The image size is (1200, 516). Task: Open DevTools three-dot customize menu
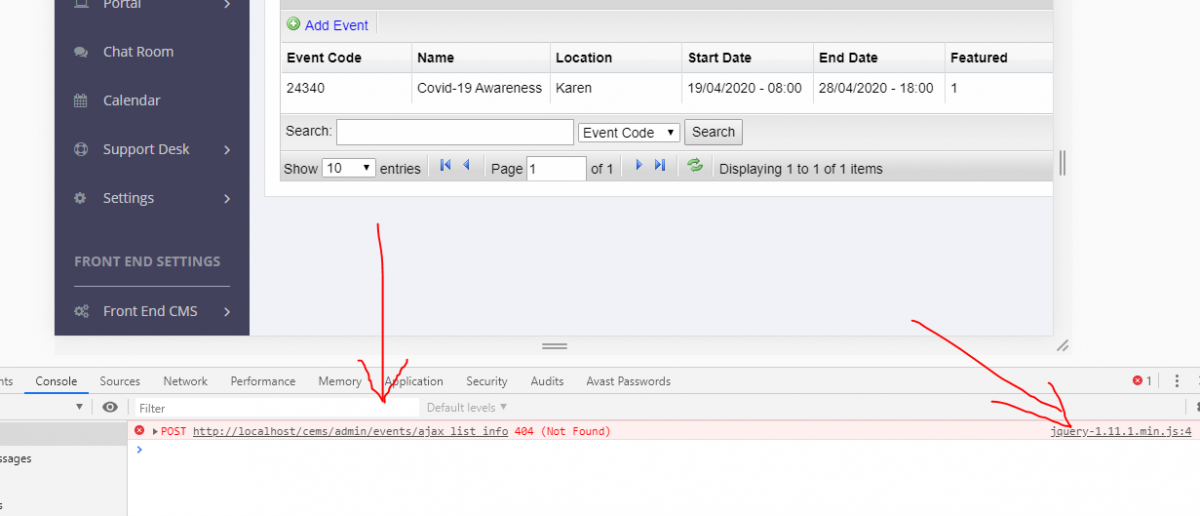pos(1177,381)
